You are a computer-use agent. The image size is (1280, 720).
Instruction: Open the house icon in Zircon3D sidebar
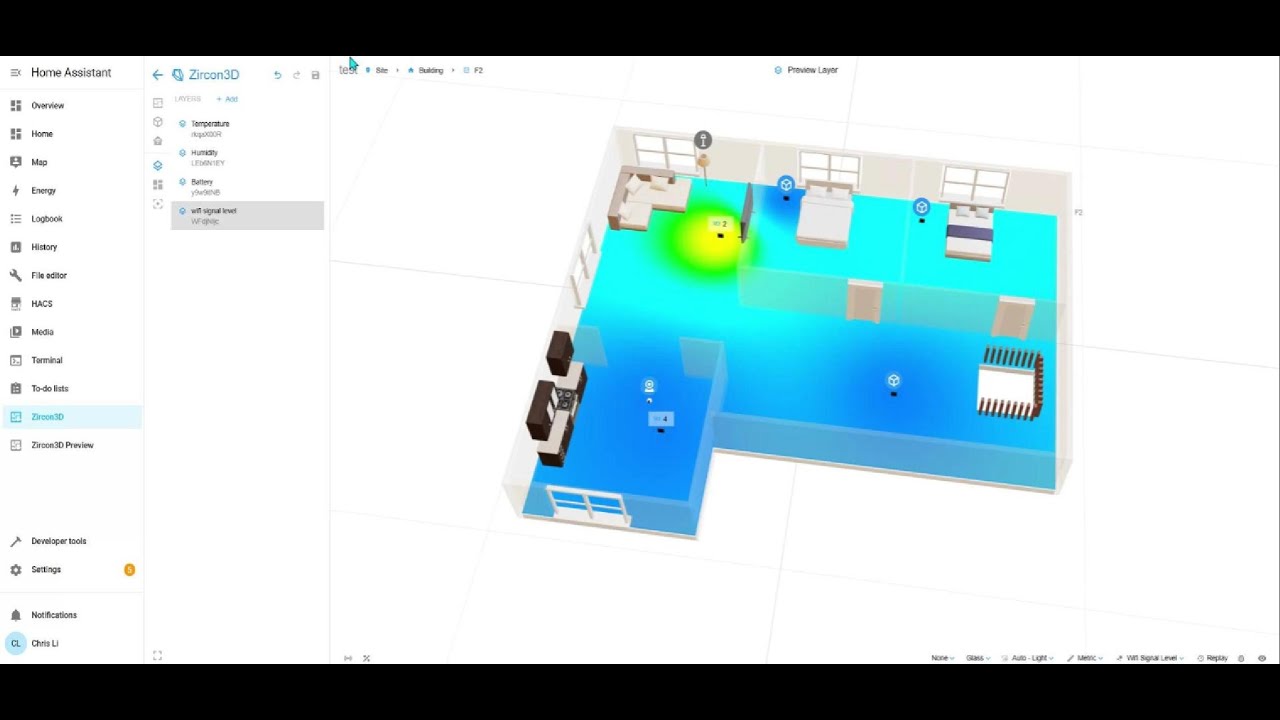pyautogui.click(x=157, y=141)
